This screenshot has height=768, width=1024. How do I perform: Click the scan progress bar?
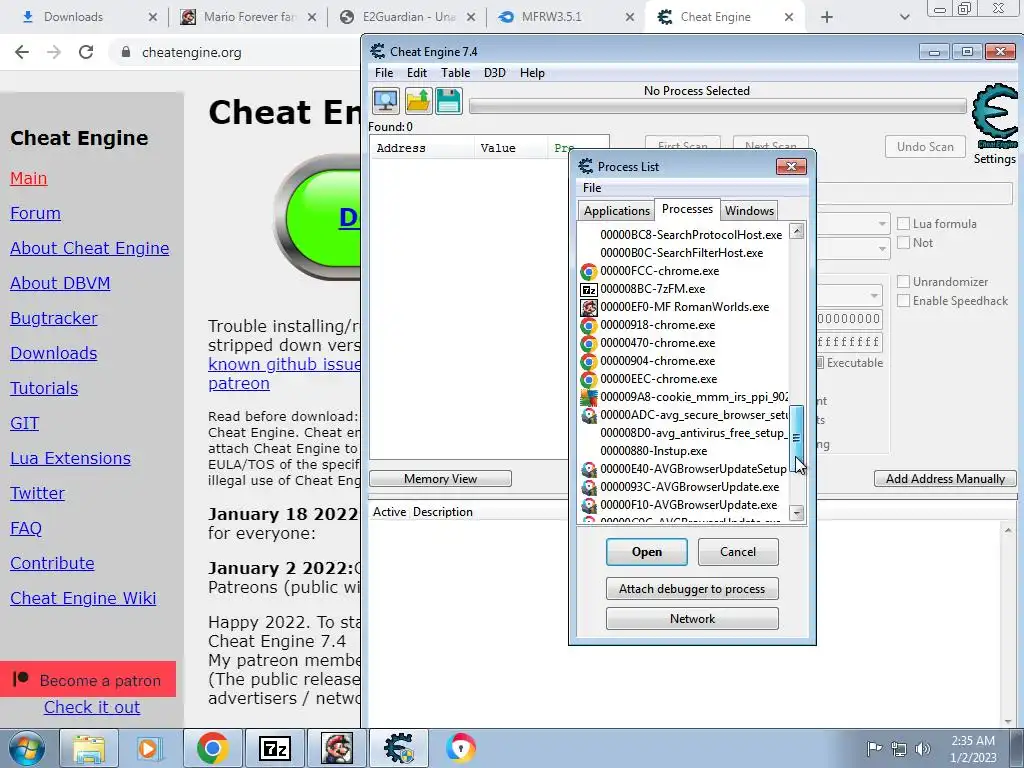pyautogui.click(x=717, y=106)
